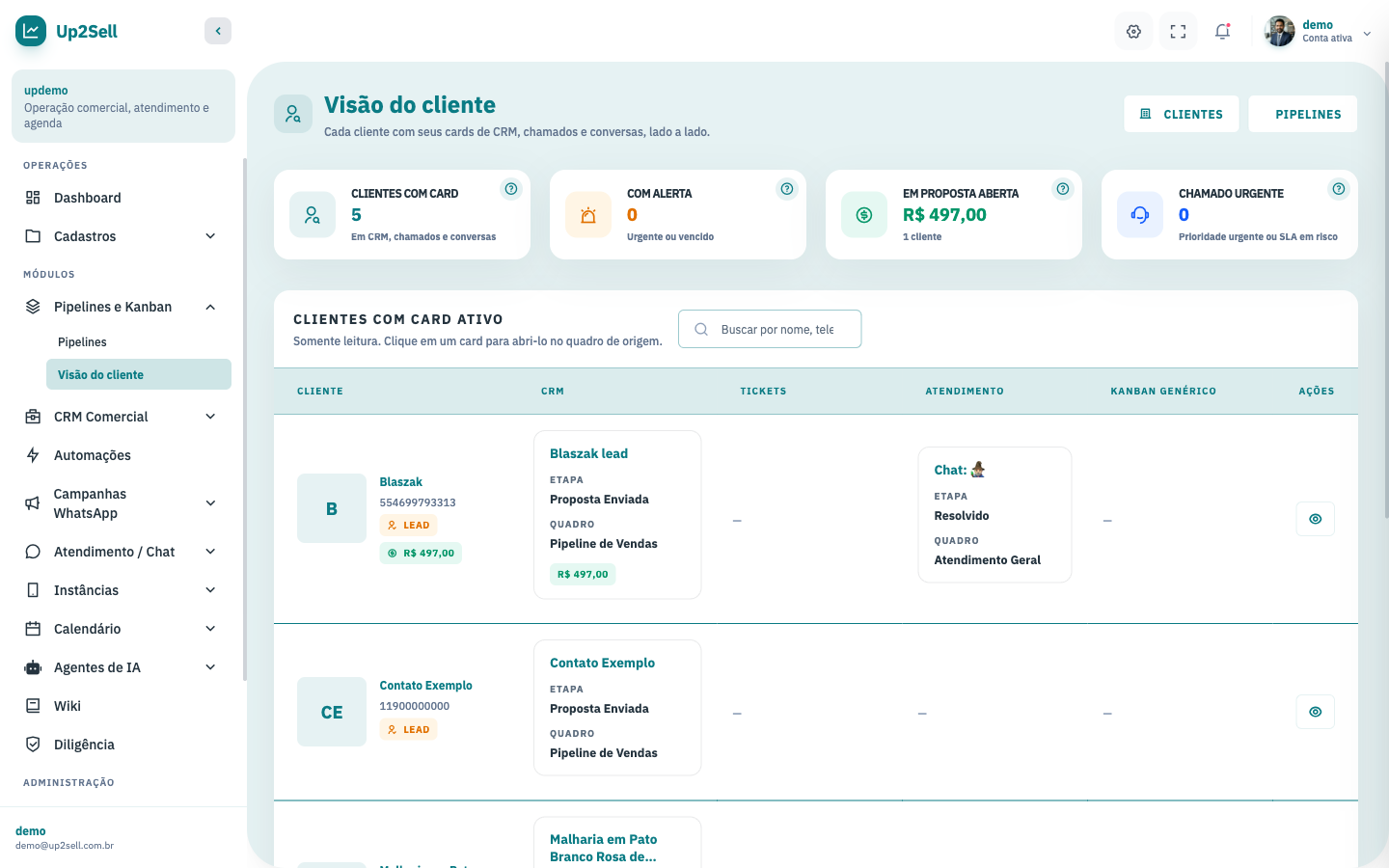This screenshot has width=1389, height=868.
Task: View Contato Exemplo details via eye icon
Action: click(x=1316, y=712)
